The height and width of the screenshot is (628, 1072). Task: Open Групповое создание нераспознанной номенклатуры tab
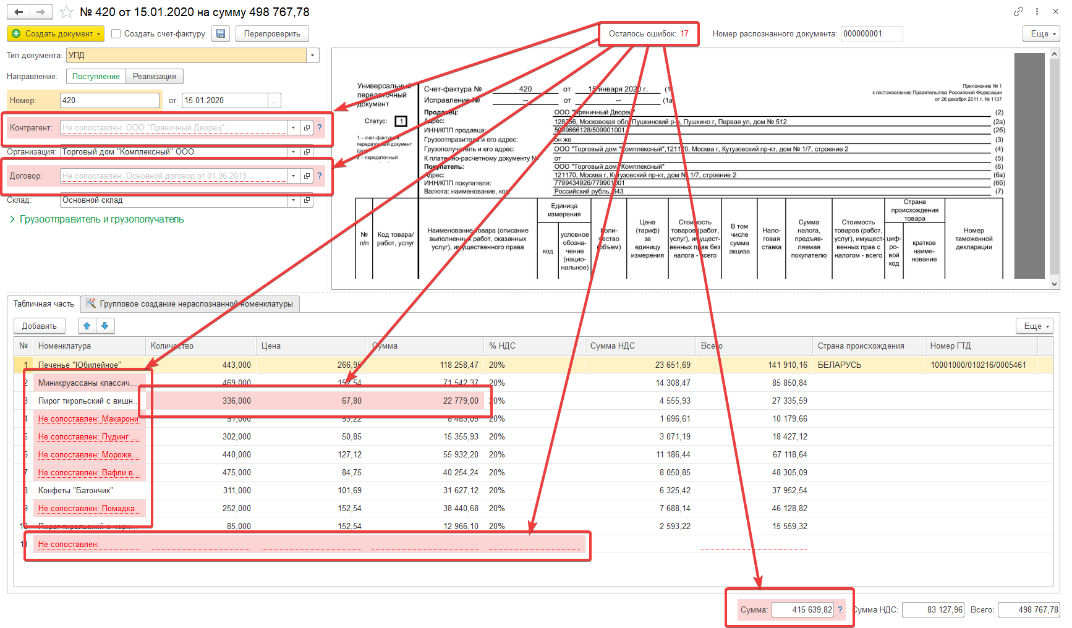189,303
